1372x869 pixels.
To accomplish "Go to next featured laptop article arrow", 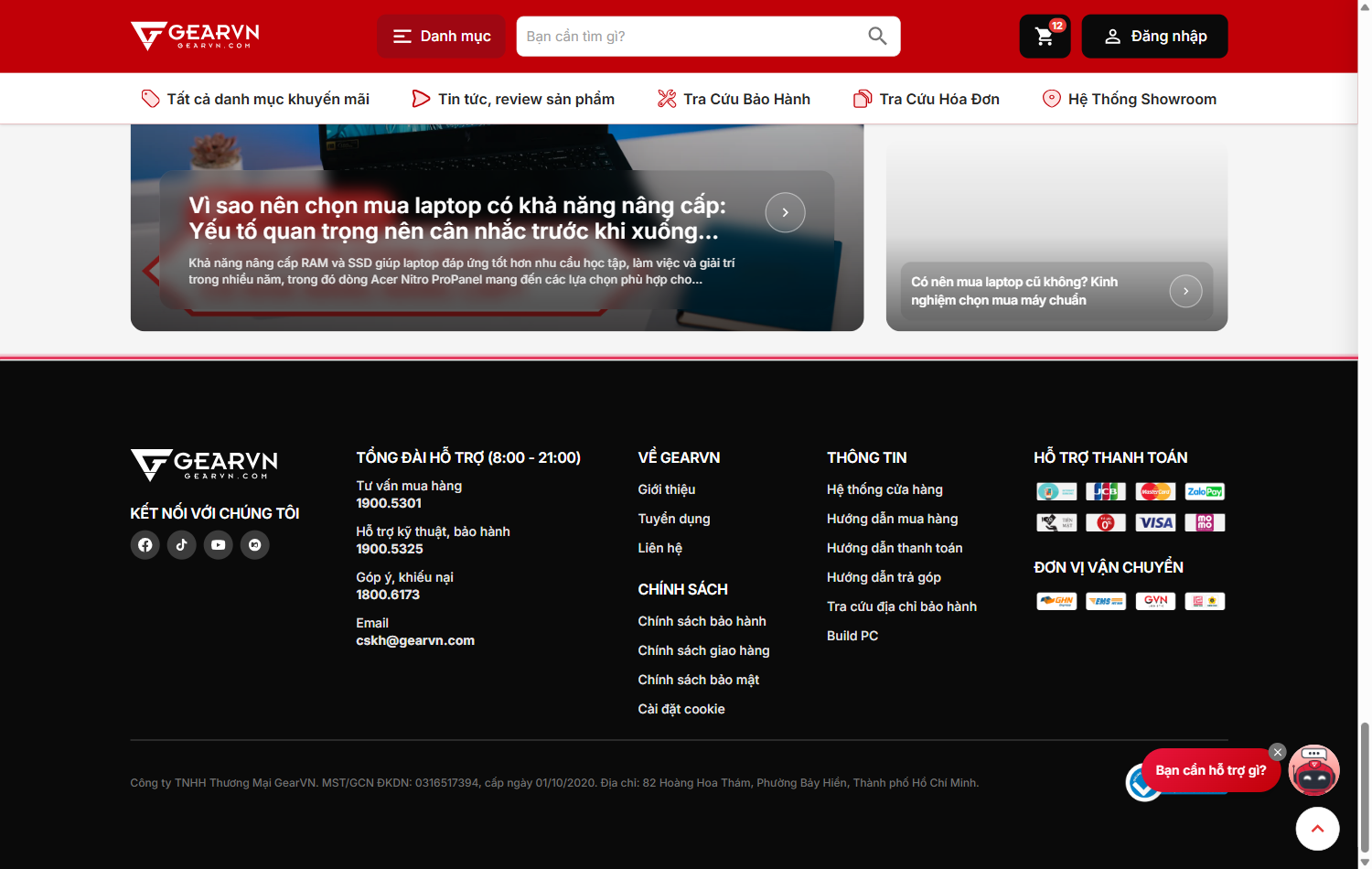I will 785,212.
